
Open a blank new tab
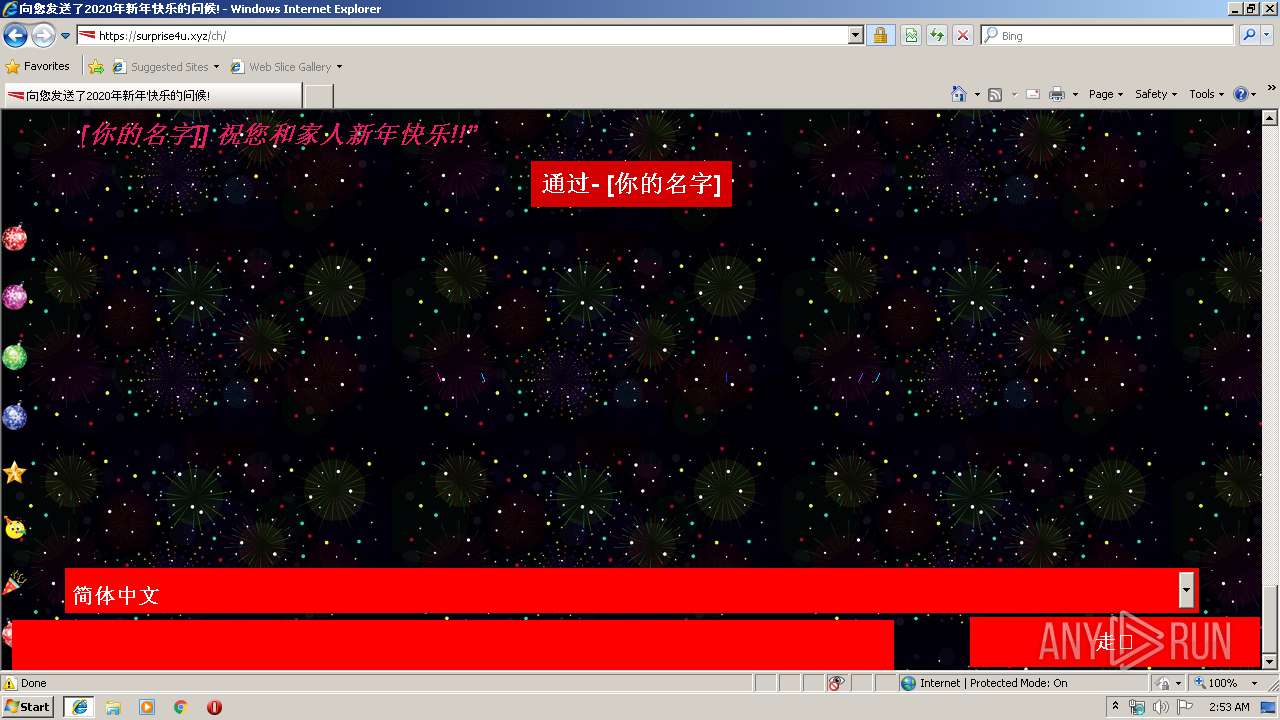coord(318,96)
